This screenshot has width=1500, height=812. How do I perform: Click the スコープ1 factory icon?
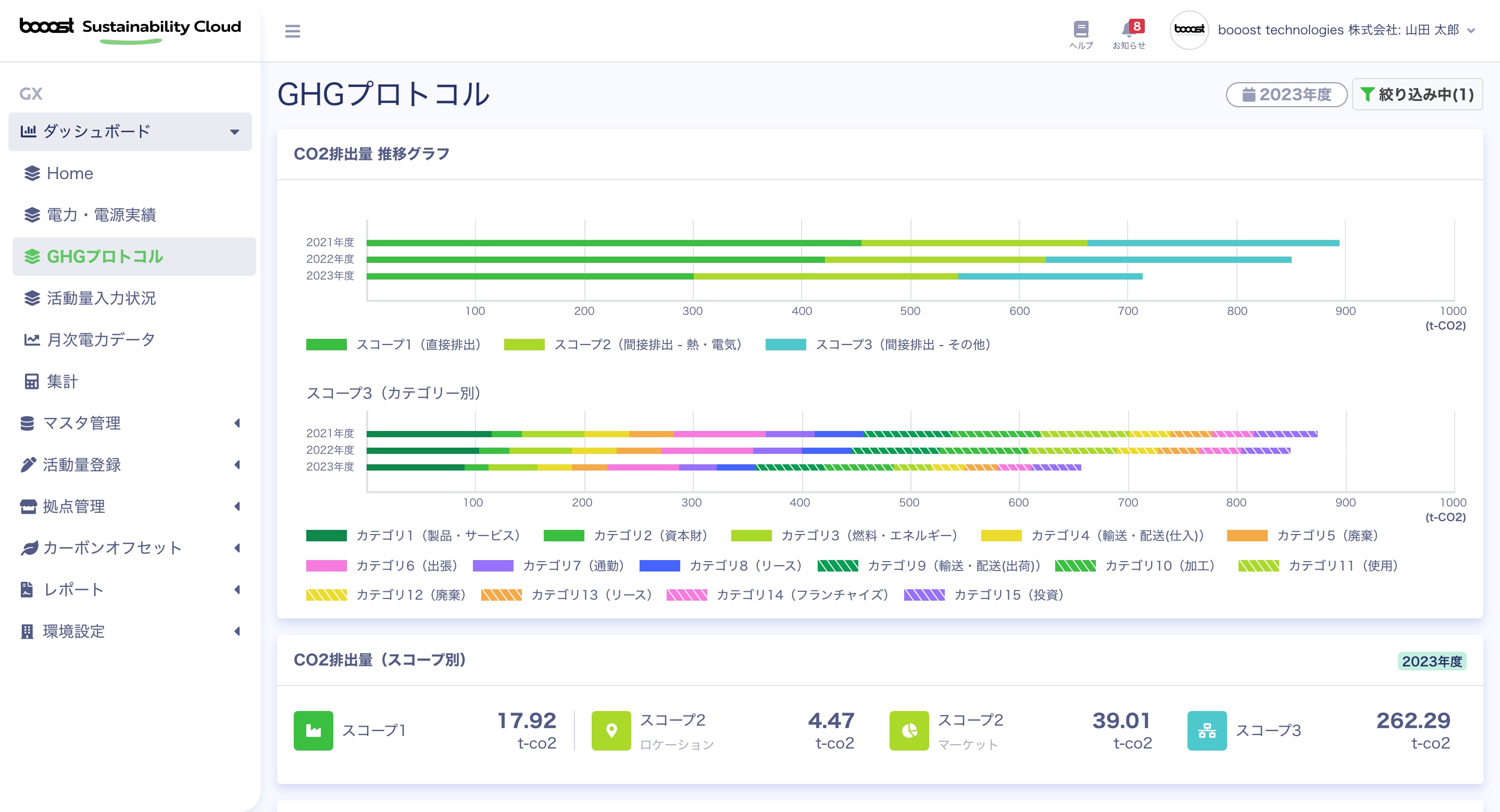pos(313,730)
